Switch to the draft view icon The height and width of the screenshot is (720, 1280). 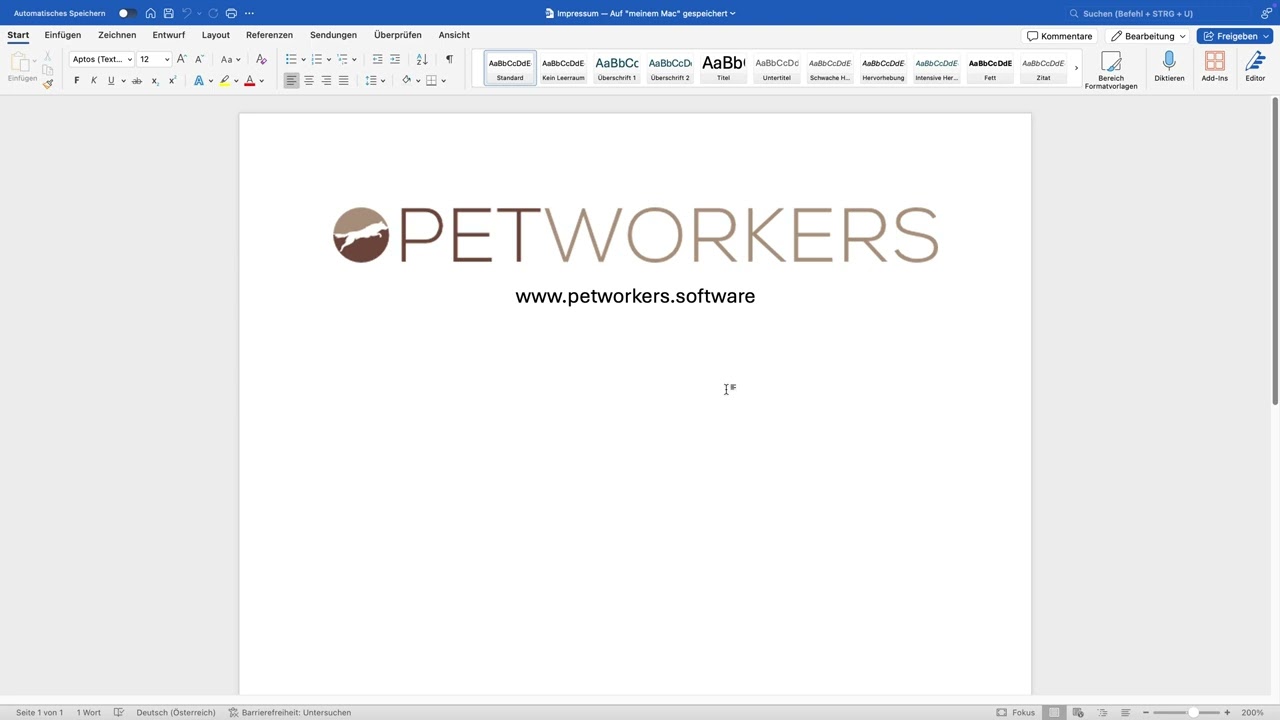tap(1125, 712)
